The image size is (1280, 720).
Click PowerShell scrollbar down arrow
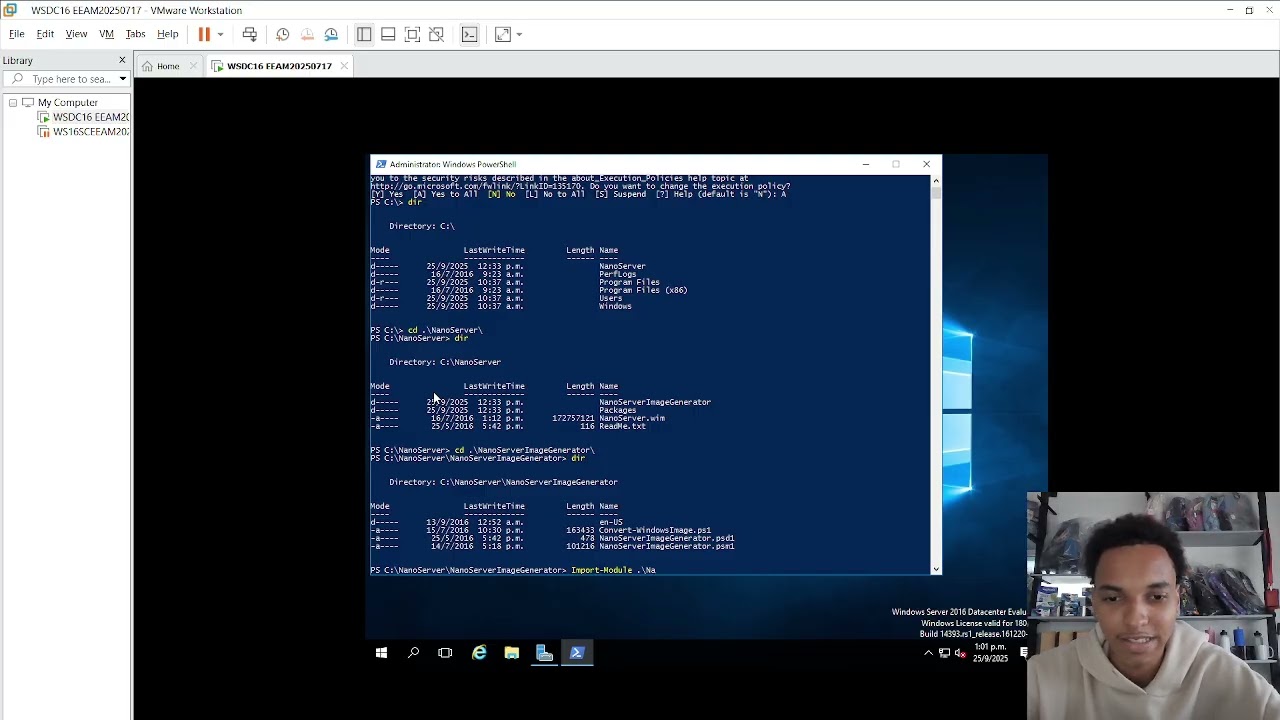936,569
